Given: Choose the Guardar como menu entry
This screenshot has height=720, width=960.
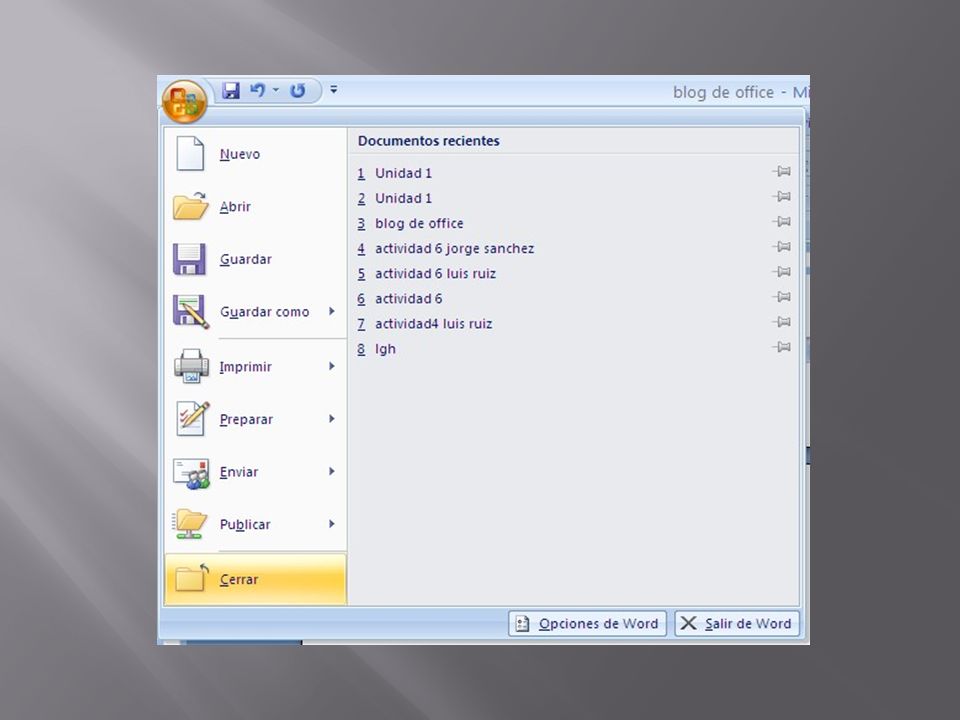Looking at the screenshot, I should [255, 312].
